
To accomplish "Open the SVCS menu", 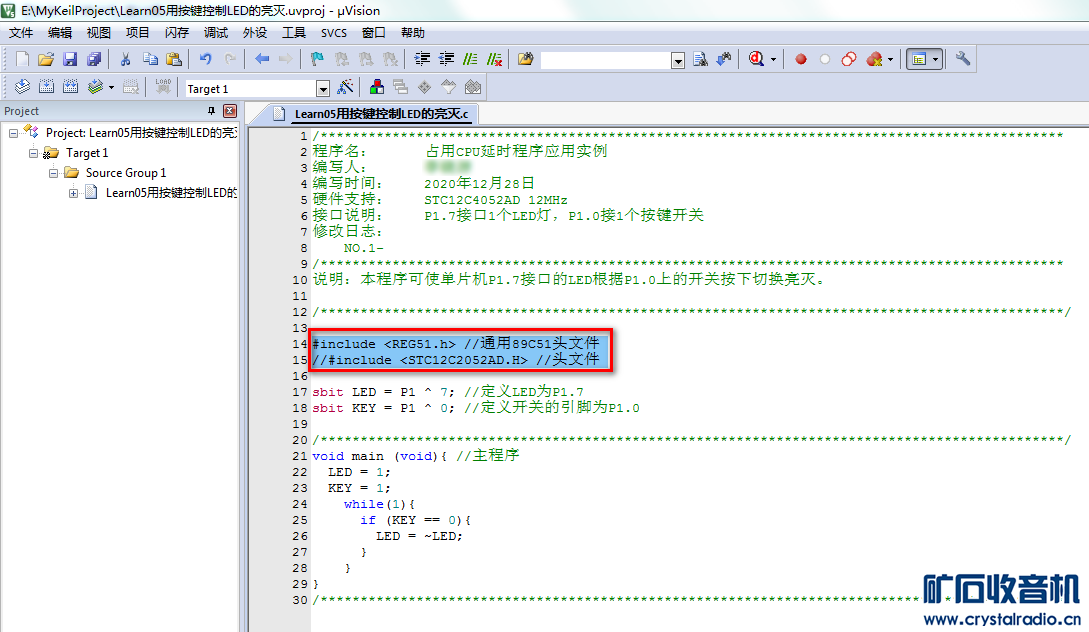I will click(333, 33).
